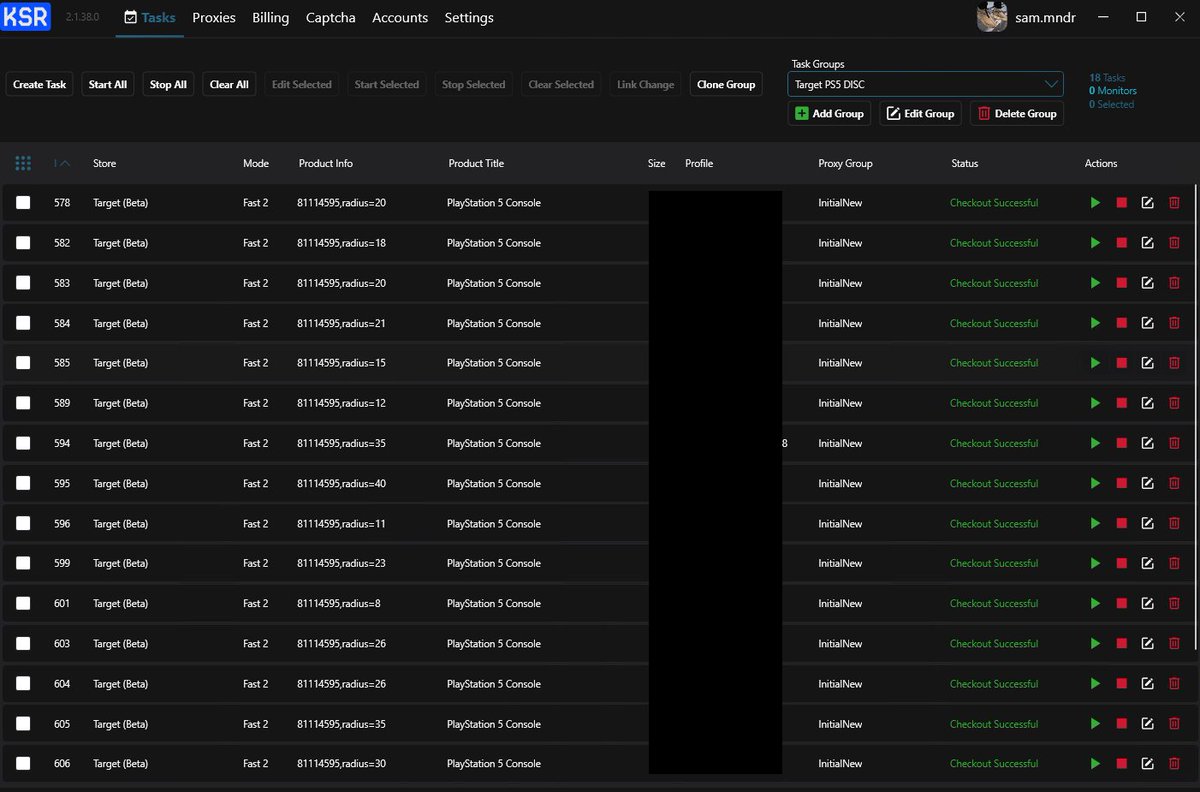1200x792 pixels.
Task: Edit task 606 via pencil icon
Action: tap(1148, 764)
